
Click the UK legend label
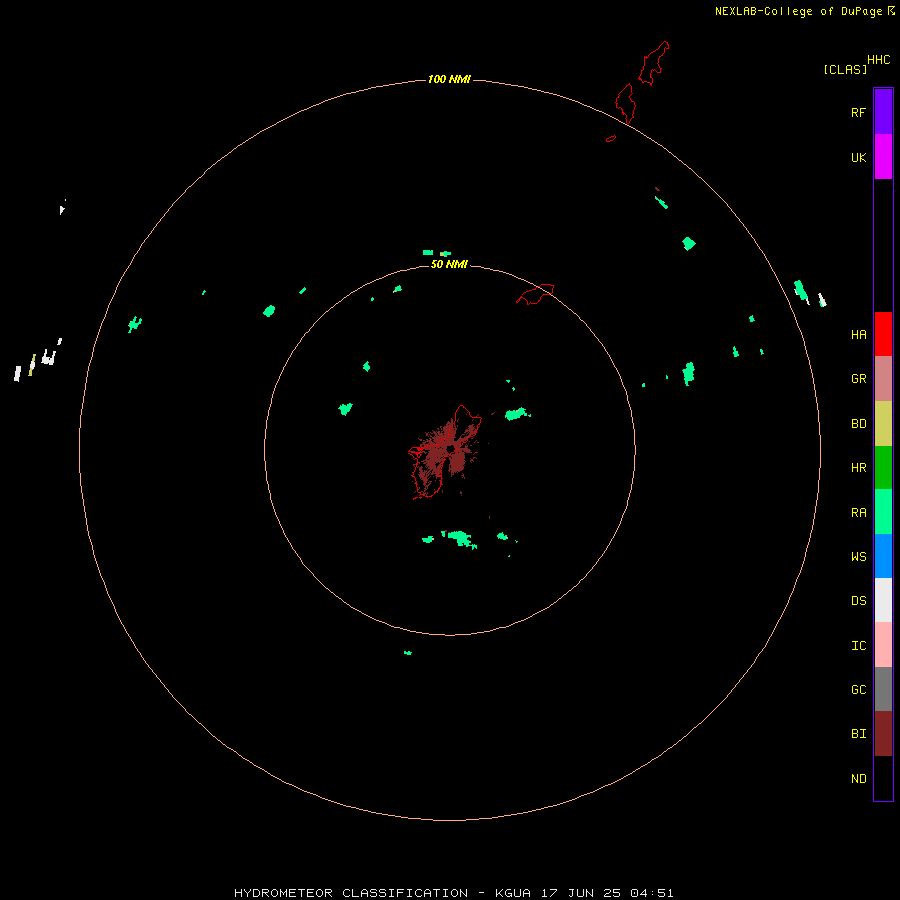[858, 157]
